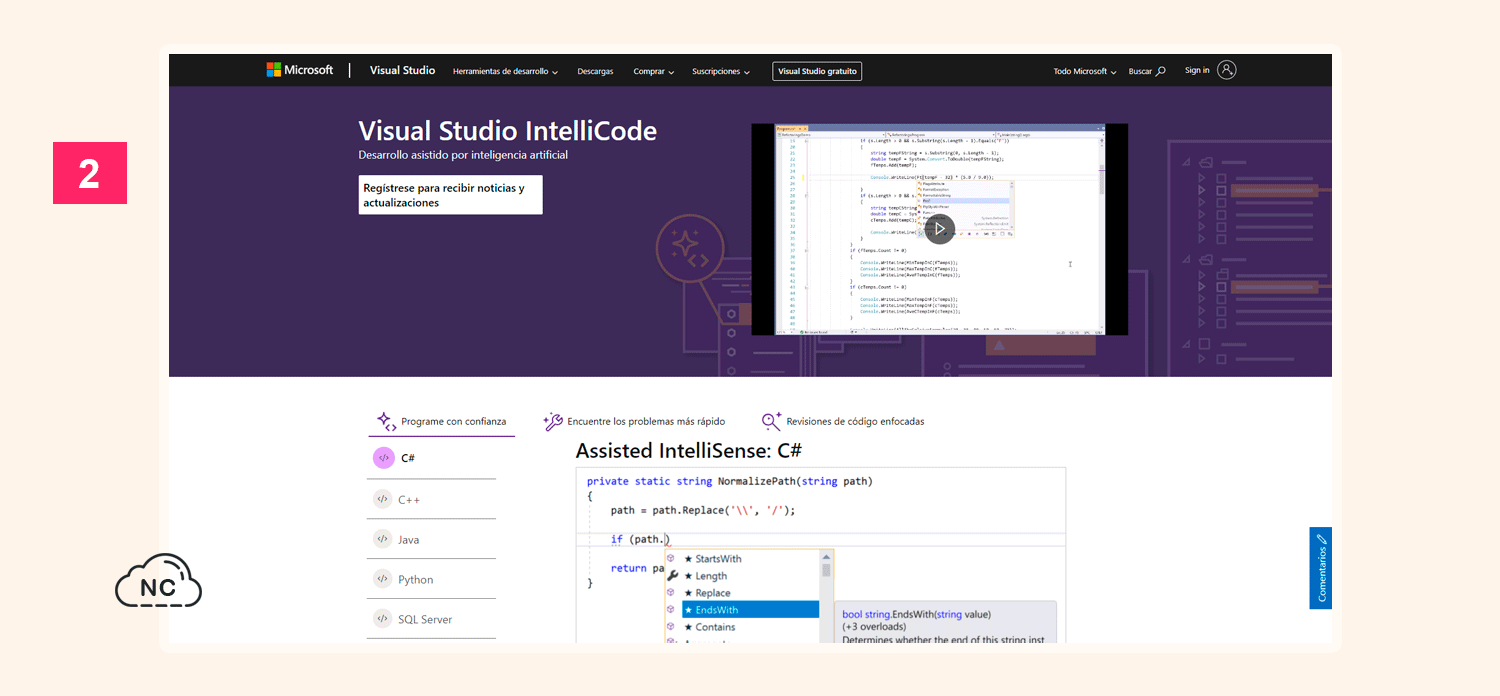Viewport: 1500px width, 696px height.
Task: Open the Descargas menu item
Action: (595, 72)
